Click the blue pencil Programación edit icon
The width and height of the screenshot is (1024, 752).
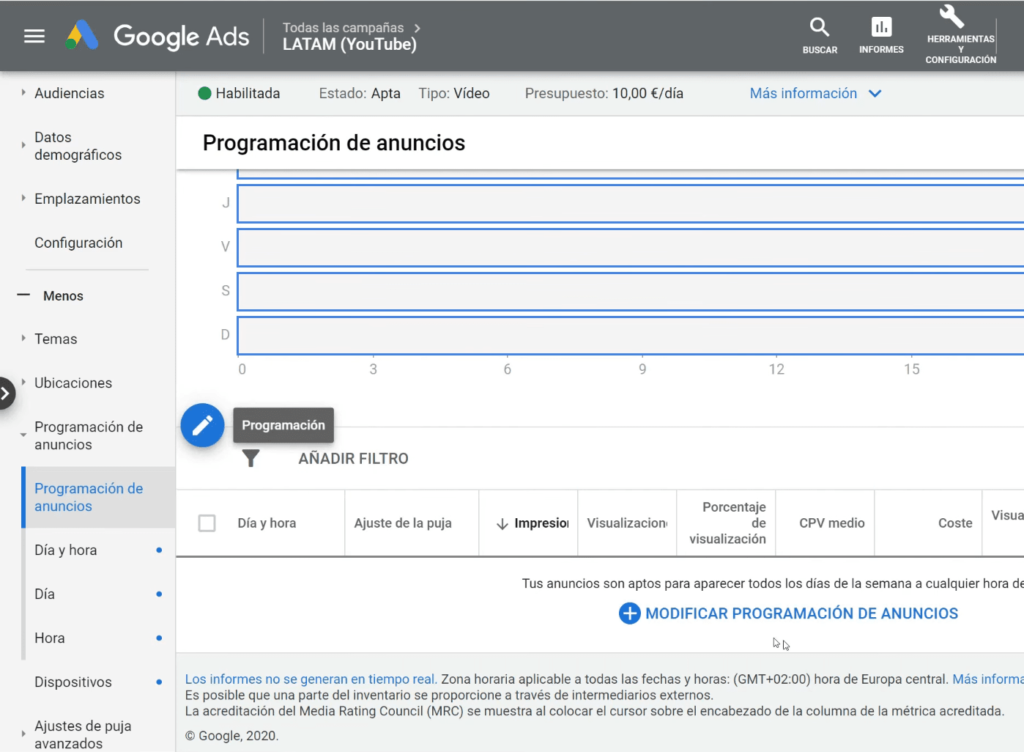pos(202,425)
